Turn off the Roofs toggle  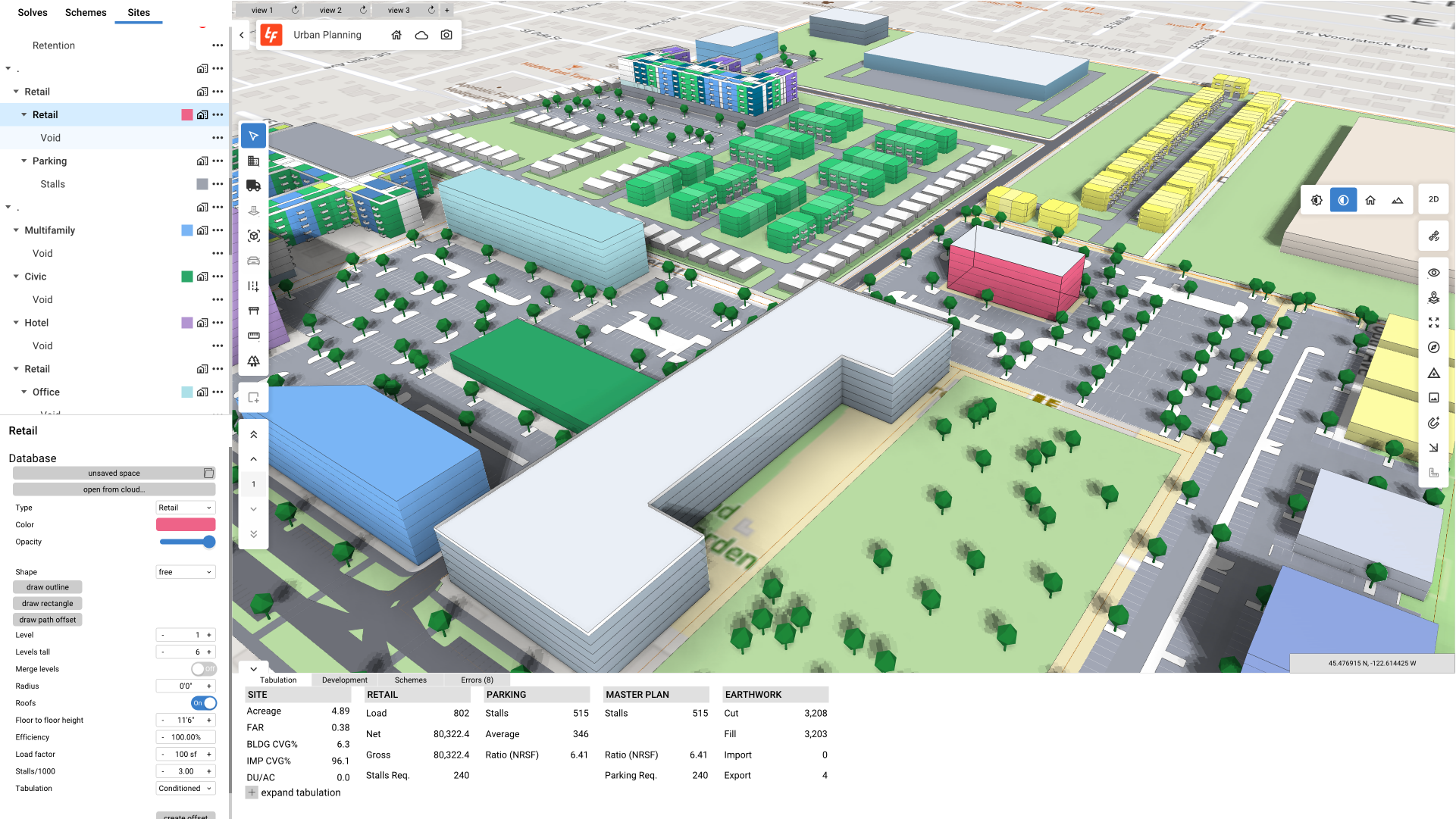pyautogui.click(x=203, y=703)
